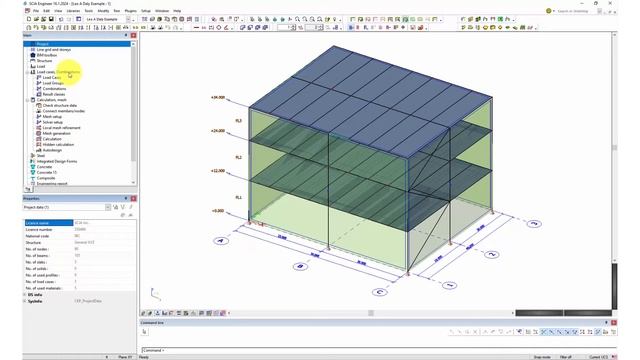Click the New project icon in toolbar
640x360 pixels.
[x=29, y=19]
